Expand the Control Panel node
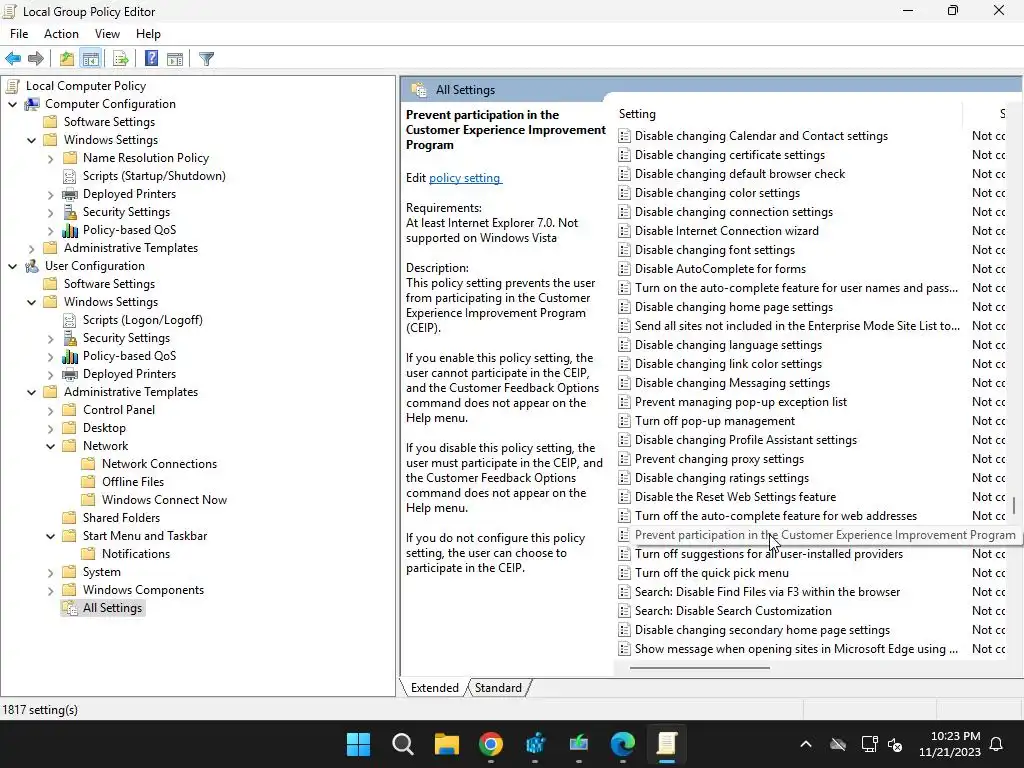The width and height of the screenshot is (1024, 768). pos(50,410)
